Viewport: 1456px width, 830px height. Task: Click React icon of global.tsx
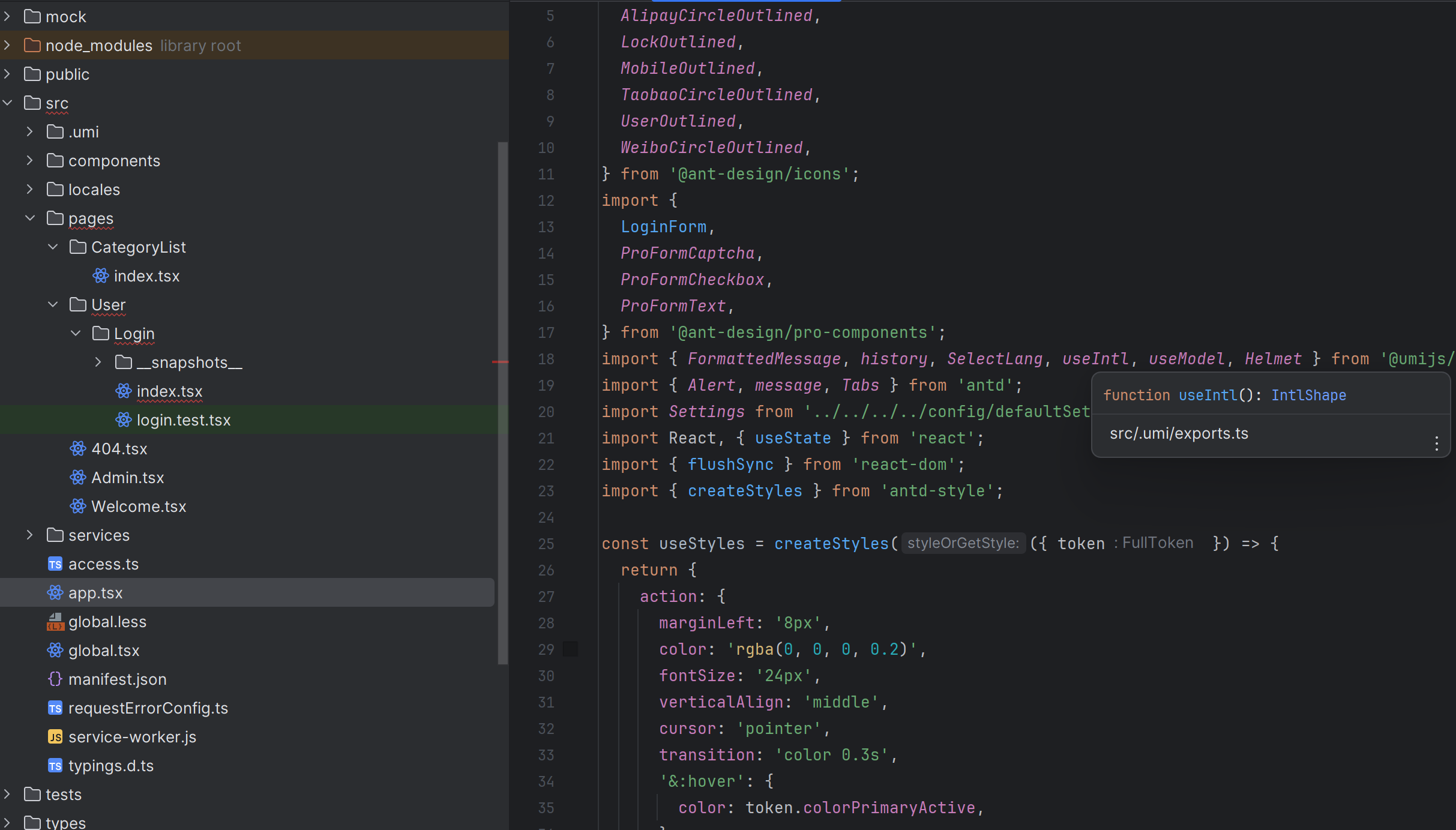[x=55, y=651]
